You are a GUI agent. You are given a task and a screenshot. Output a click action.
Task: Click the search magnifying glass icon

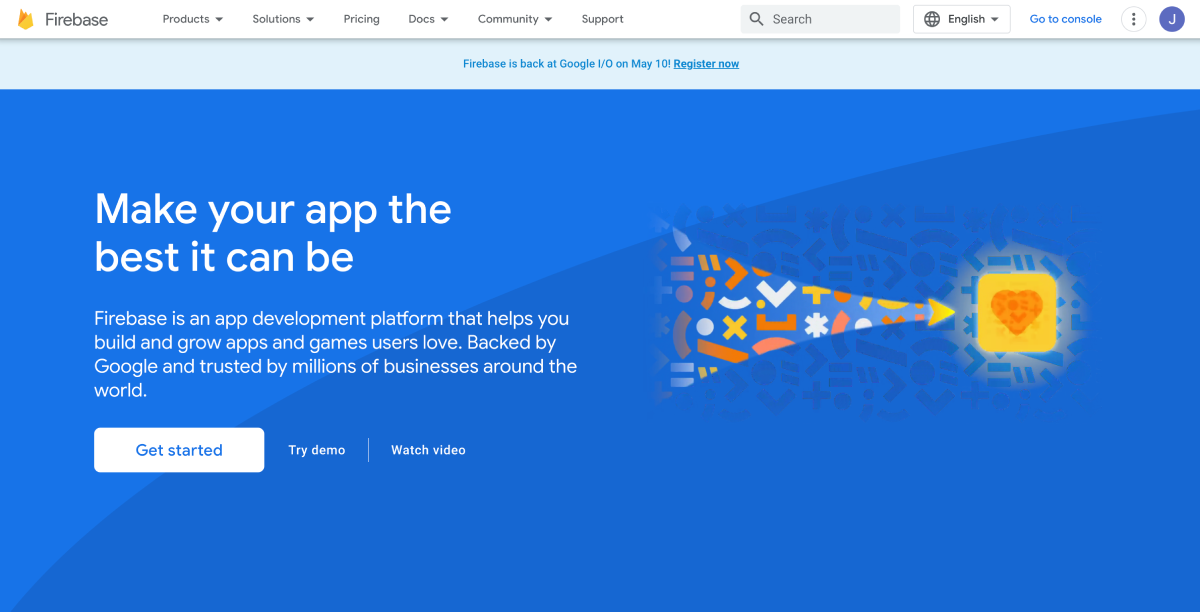pos(757,18)
